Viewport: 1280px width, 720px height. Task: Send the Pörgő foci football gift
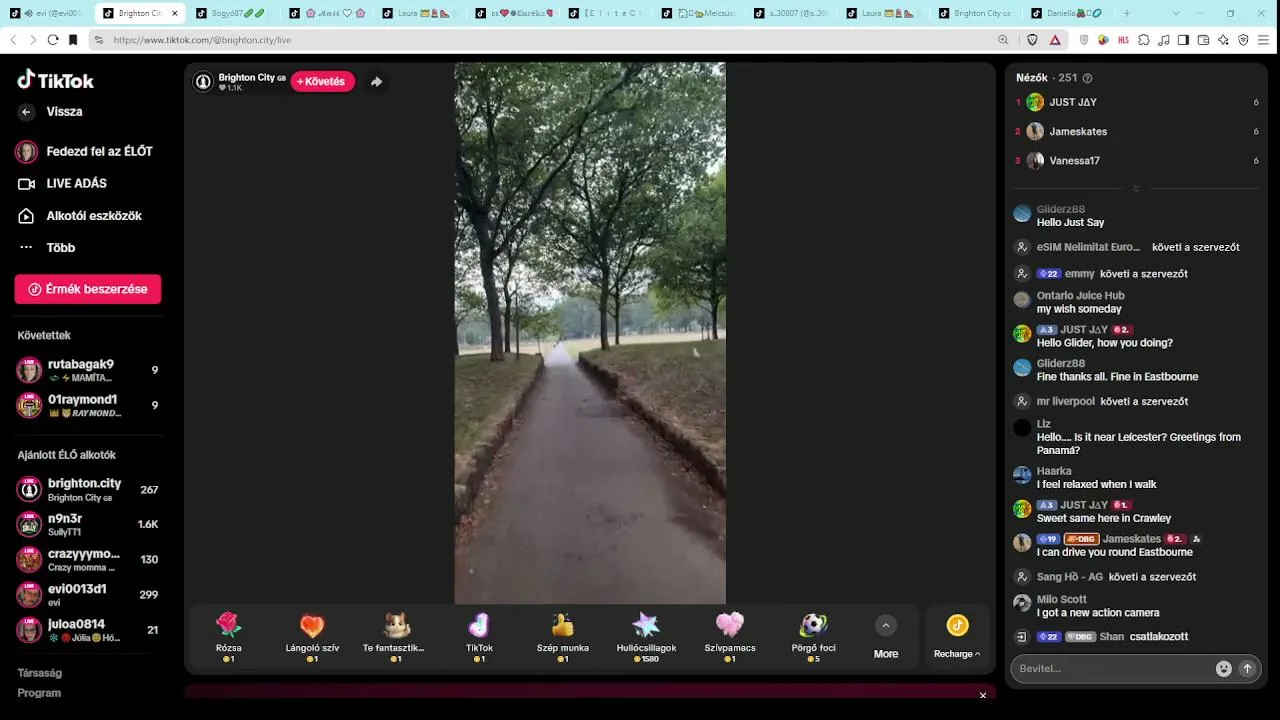click(813, 637)
